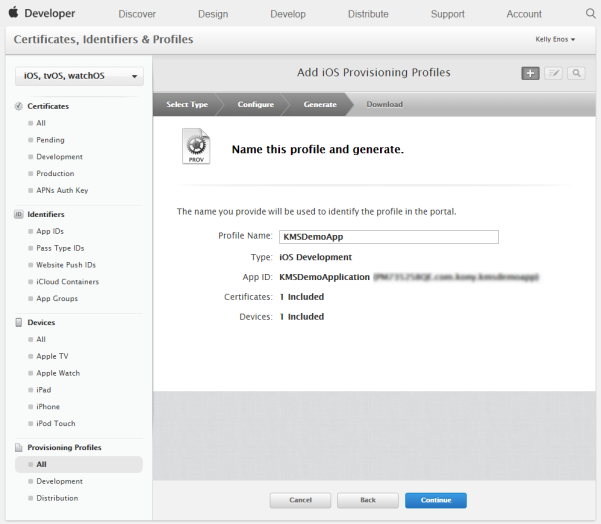Click the Back button

click(x=368, y=500)
